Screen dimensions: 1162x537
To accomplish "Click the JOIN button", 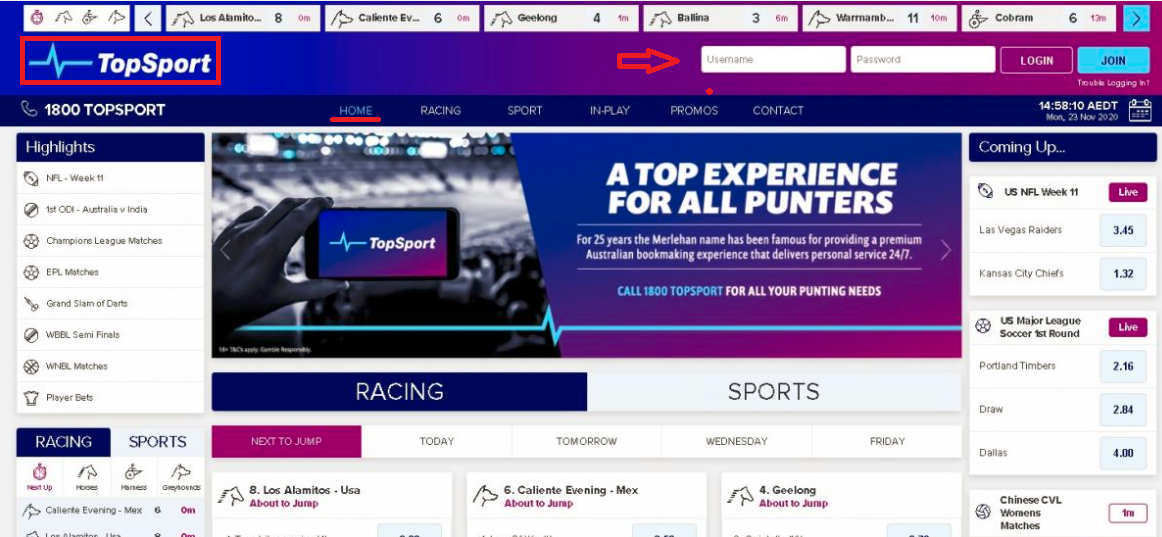I will [x=1113, y=60].
